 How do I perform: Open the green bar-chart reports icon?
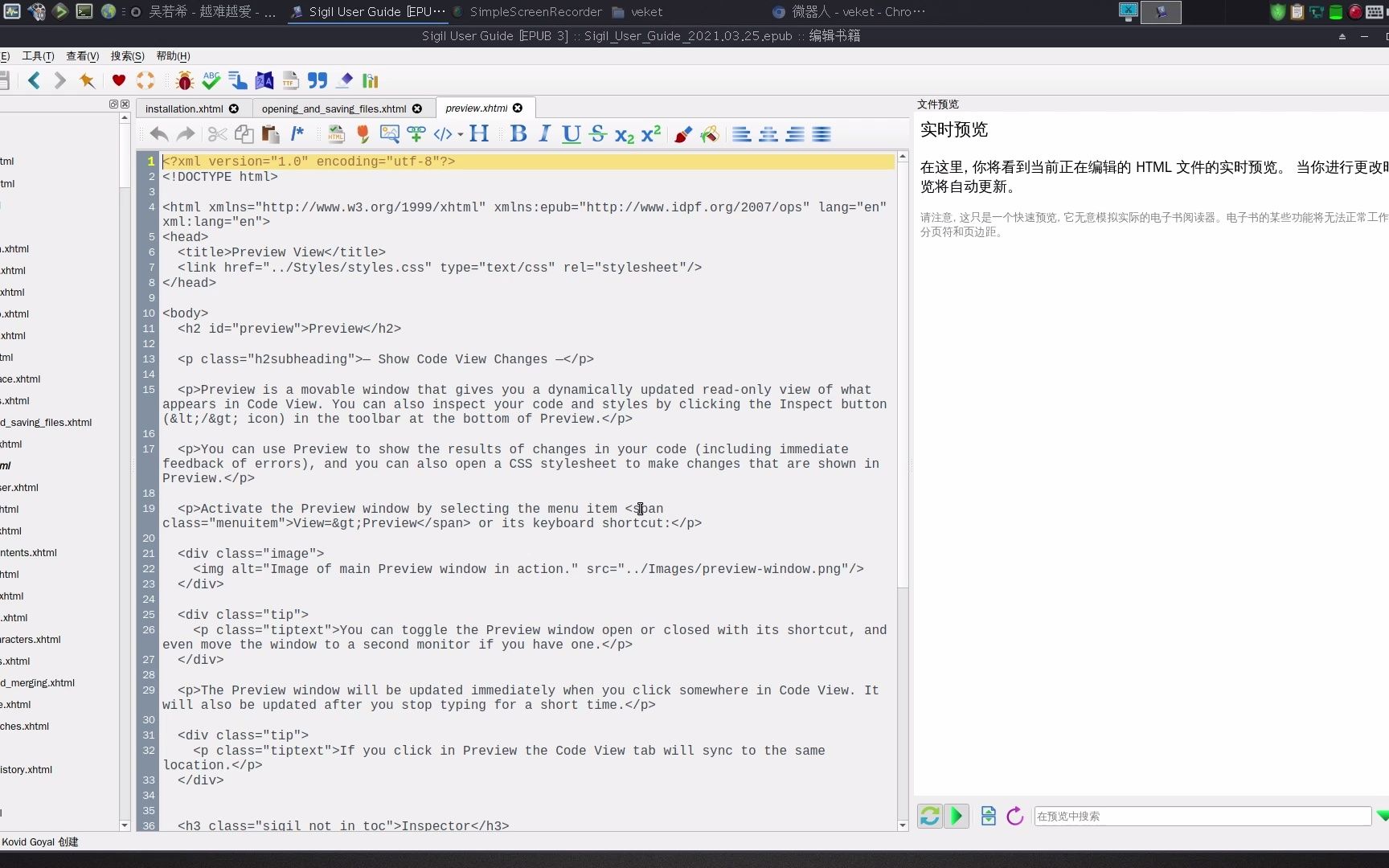click(371, 80)
